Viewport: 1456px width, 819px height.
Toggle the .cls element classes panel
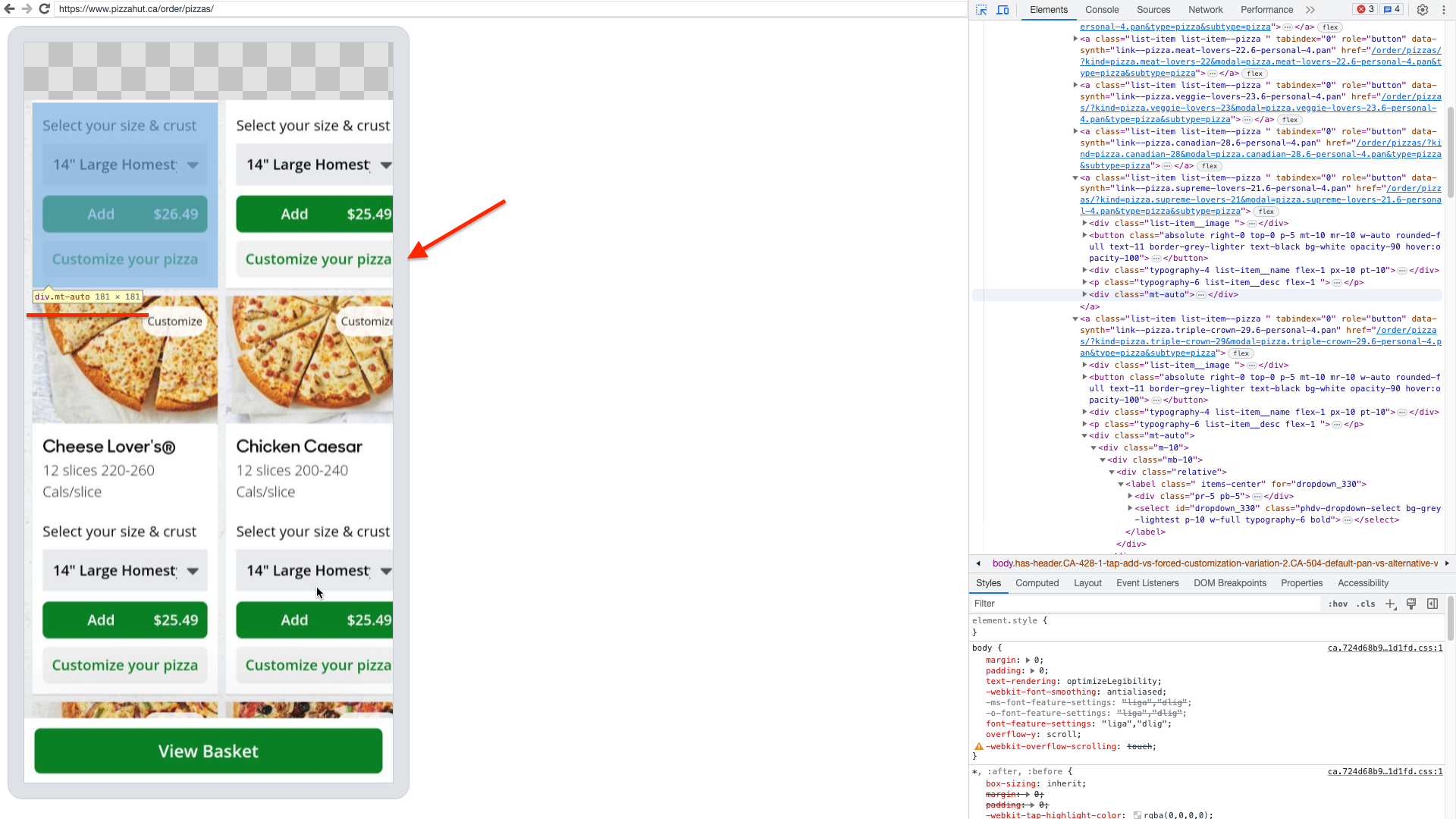click(x=1367, y=604)
